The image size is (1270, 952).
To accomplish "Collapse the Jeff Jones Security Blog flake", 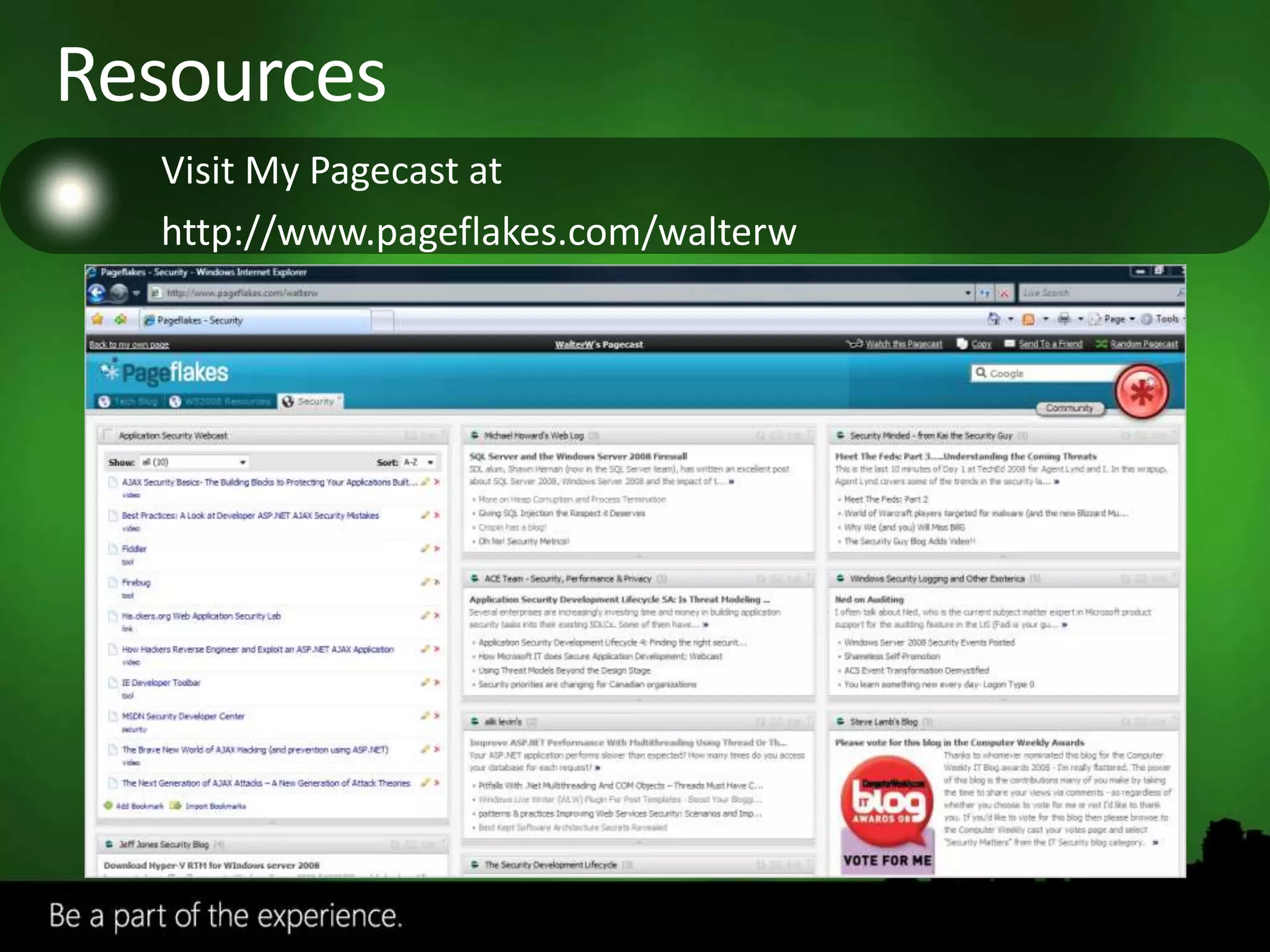I will (x=109, y=844).
